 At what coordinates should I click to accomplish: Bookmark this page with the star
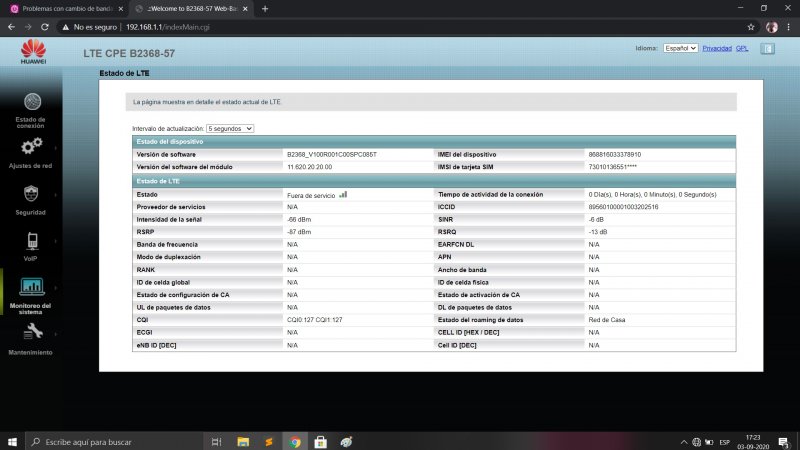[751, 27]
